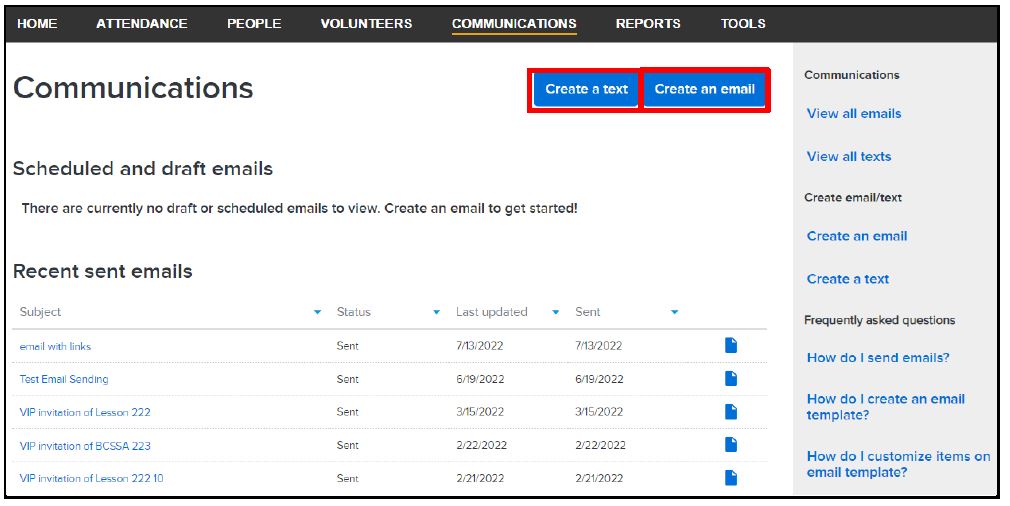Open 'How do I send emails?' FAQ
1010x506 pixels.
[x=878, y=358]
